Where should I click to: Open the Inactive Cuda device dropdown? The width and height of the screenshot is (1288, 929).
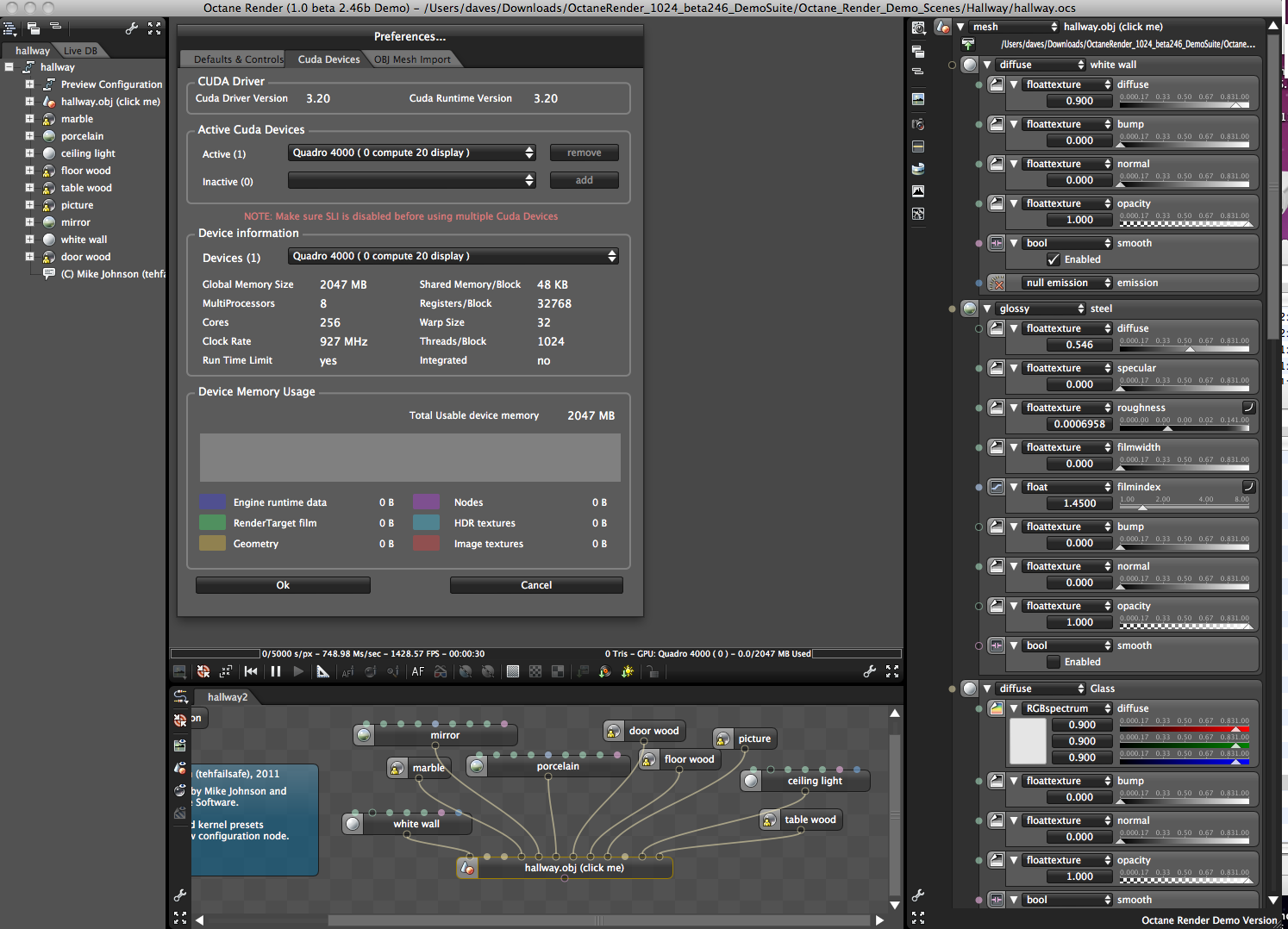point(412,180)
